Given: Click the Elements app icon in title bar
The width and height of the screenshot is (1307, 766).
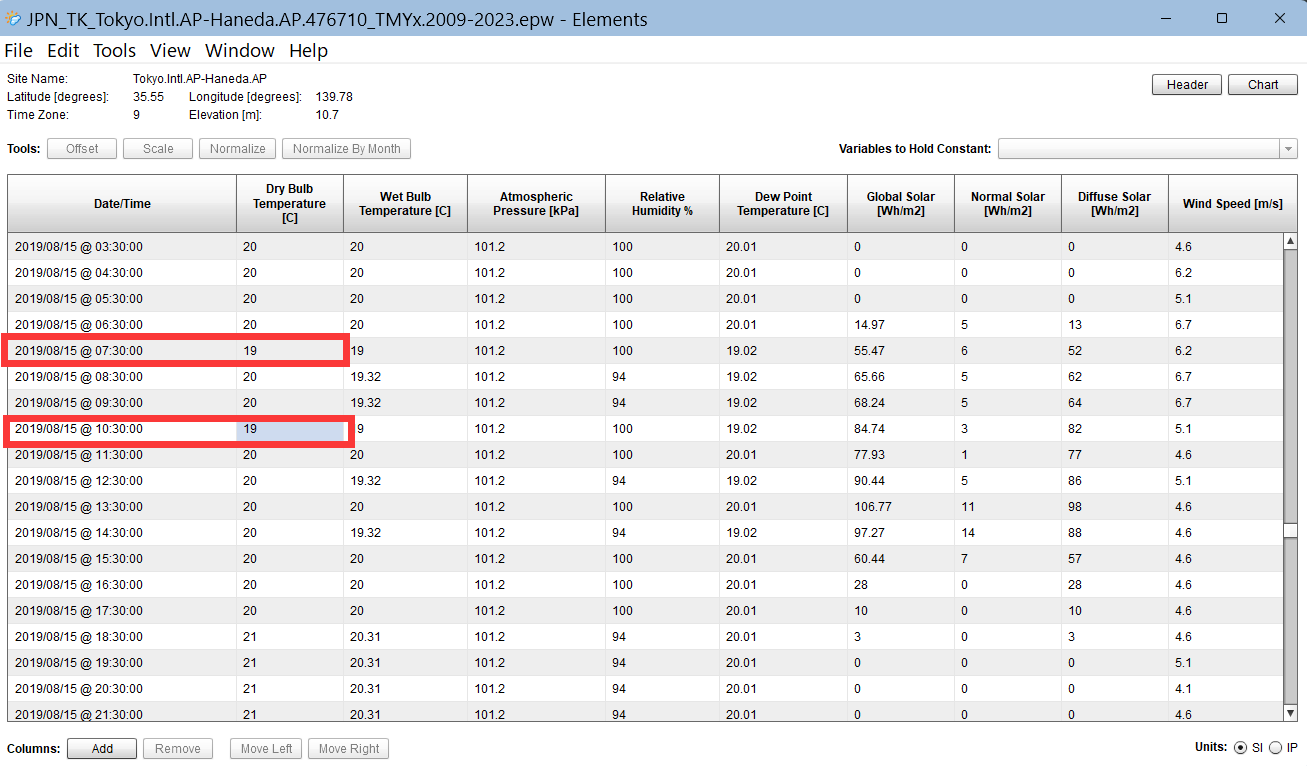Looking at the screenshot, I should tap(13, 19).
